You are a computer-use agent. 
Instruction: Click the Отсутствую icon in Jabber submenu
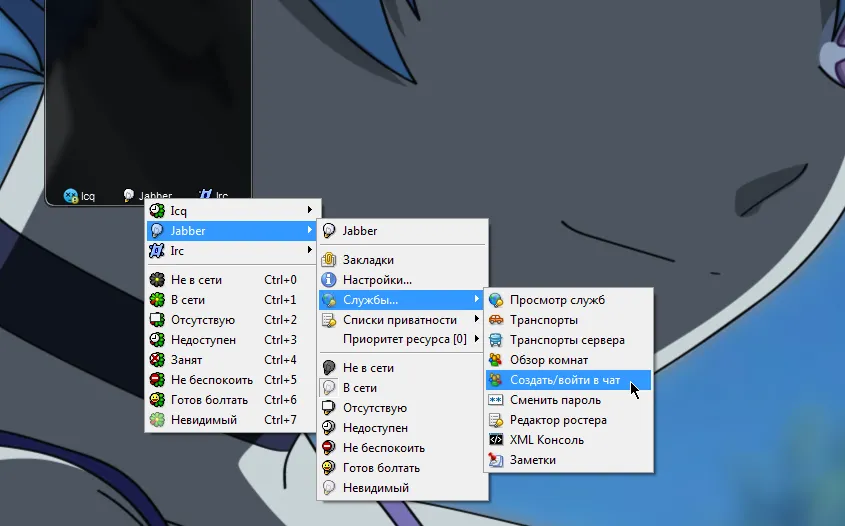pyautogui.click(x=329, y=408)
